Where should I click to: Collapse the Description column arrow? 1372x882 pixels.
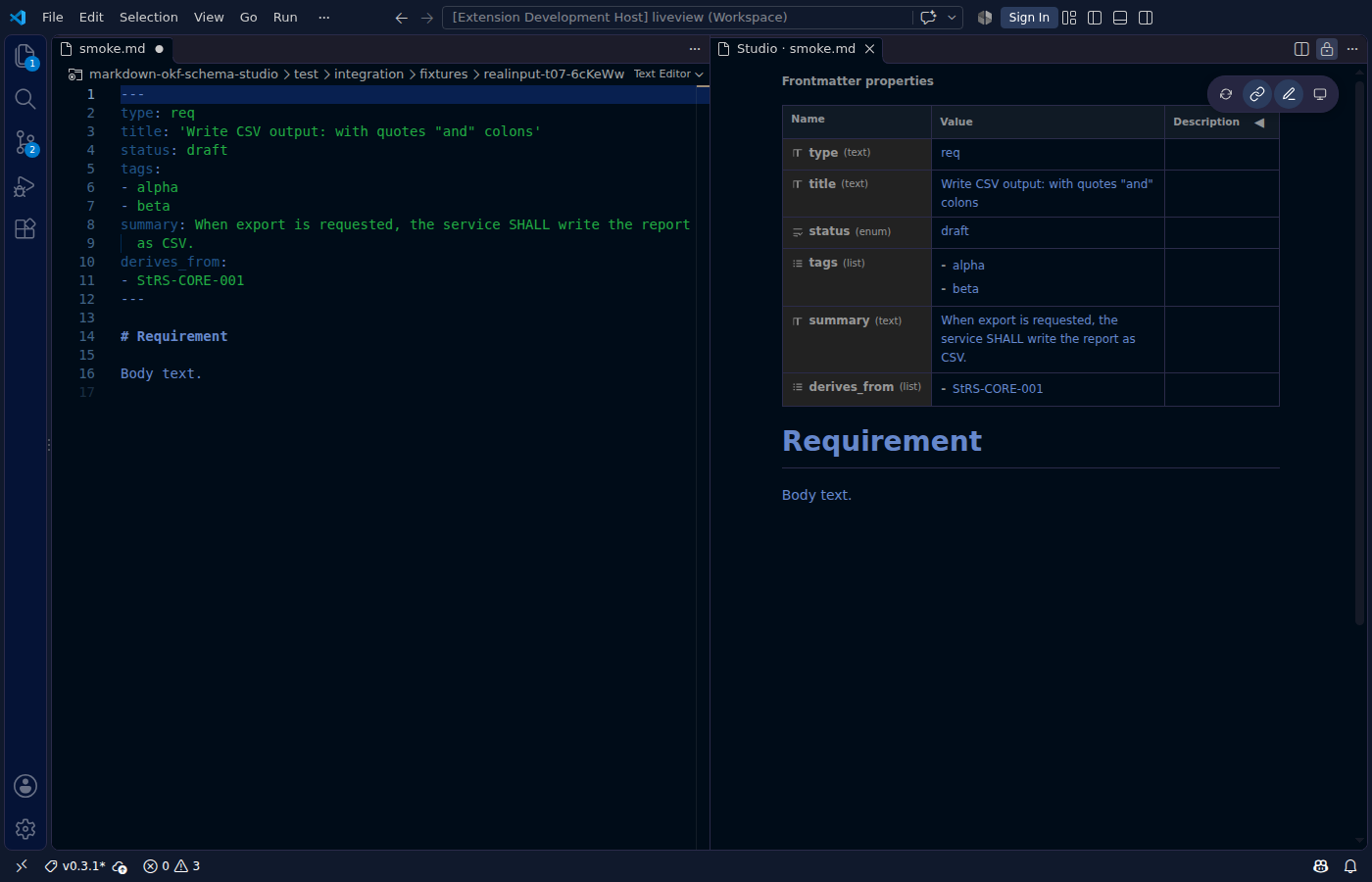pyautogui.click(x=1259, y=122)
